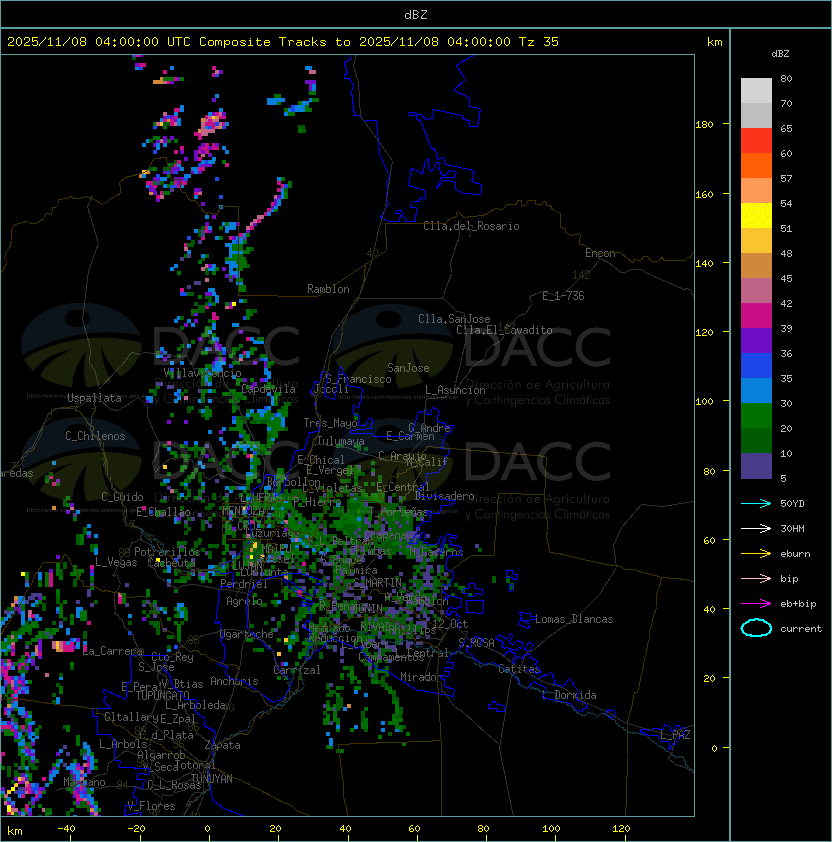Click the Ugarteche map label

(247, 634)
